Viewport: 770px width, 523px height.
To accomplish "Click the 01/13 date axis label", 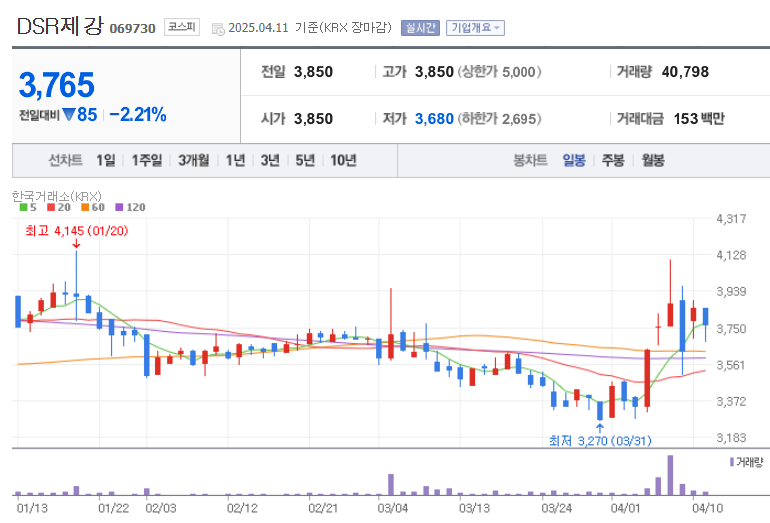I will coord(32,508).
